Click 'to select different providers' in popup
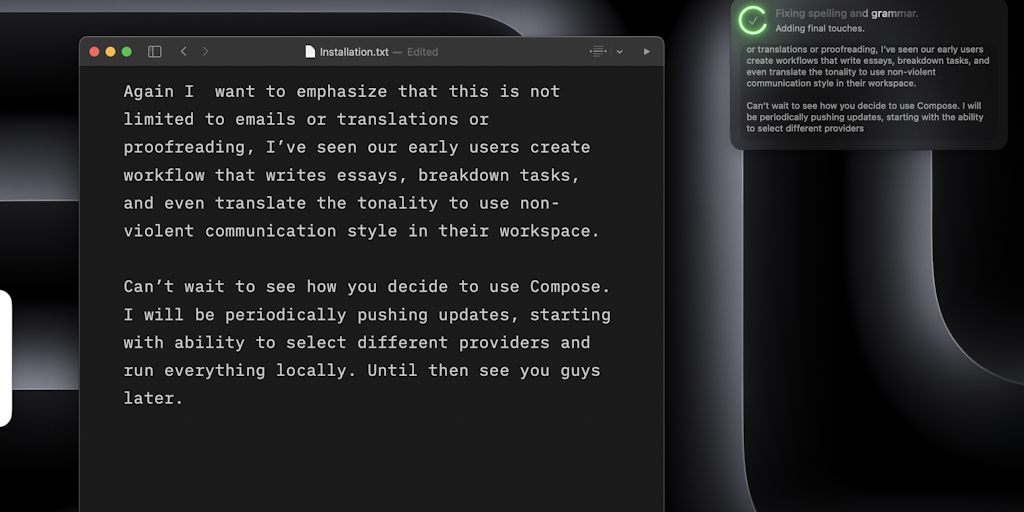Viewport: 1024px width, 512px height. pos(805,129)
